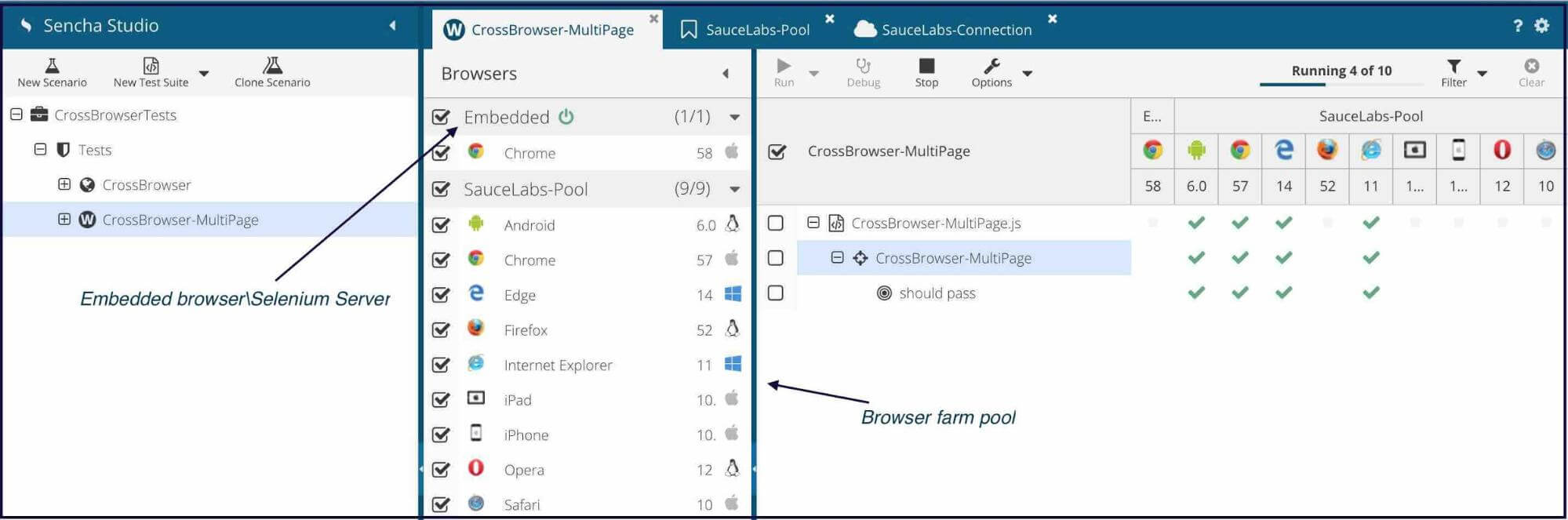Click the Firefox column header icon
The height and width of the screenshot is (520, 1568).
[1327, 150]
